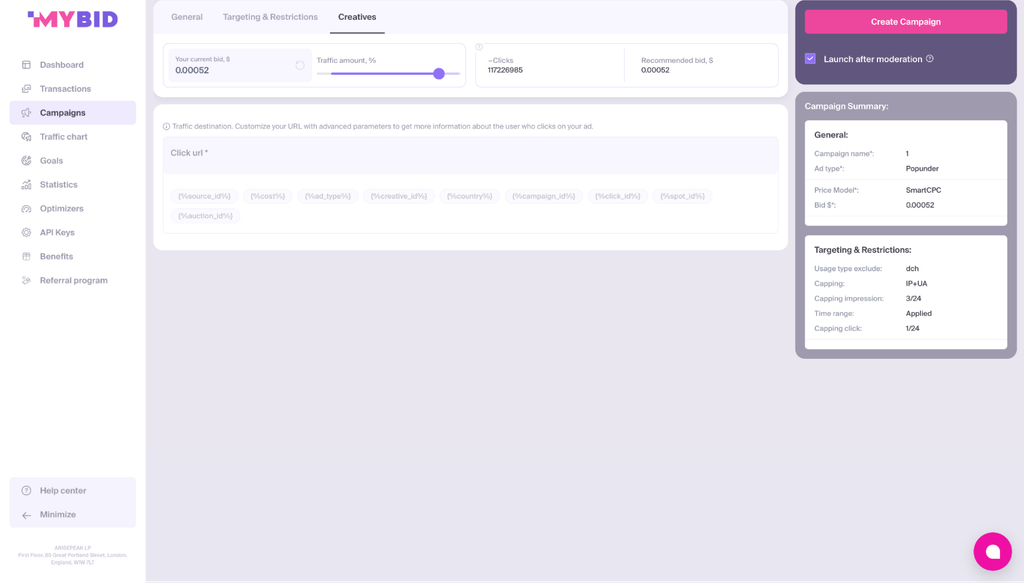Open the chat support bubble
Screen dimensions: 1024x583
[992, 552]
